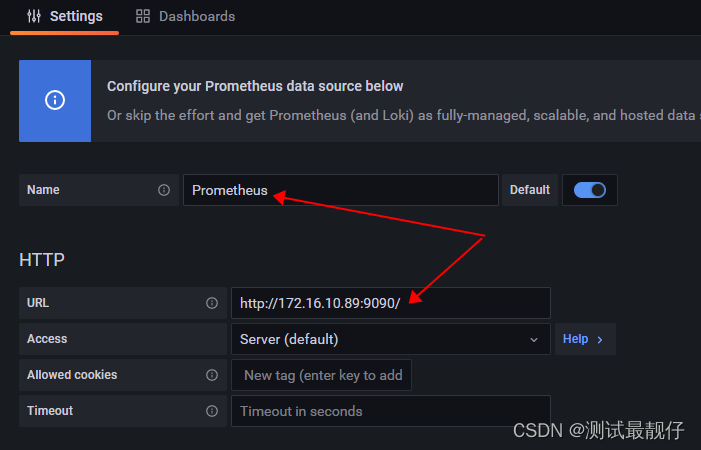701x450 pixels.
Task: Expand the Help section for Access
Action: click(585, 339)
